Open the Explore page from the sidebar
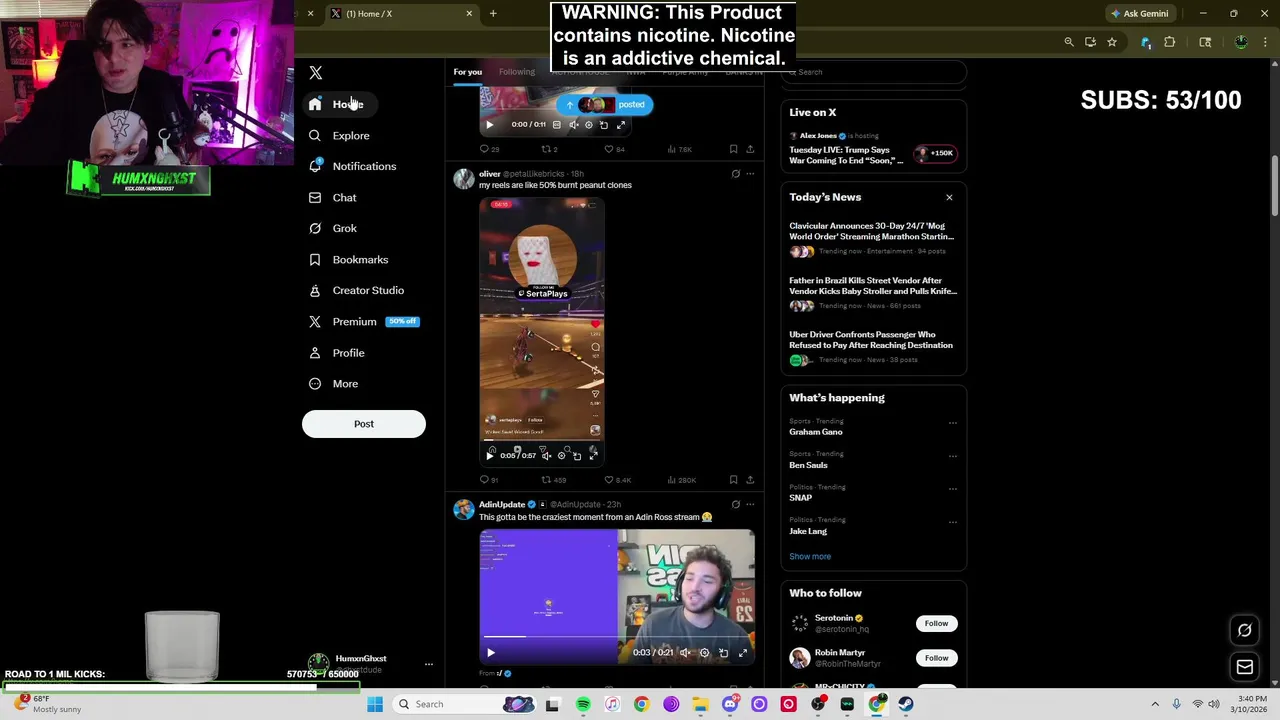Viewport: 1280px width, 720px height. [x=339, y=135]
